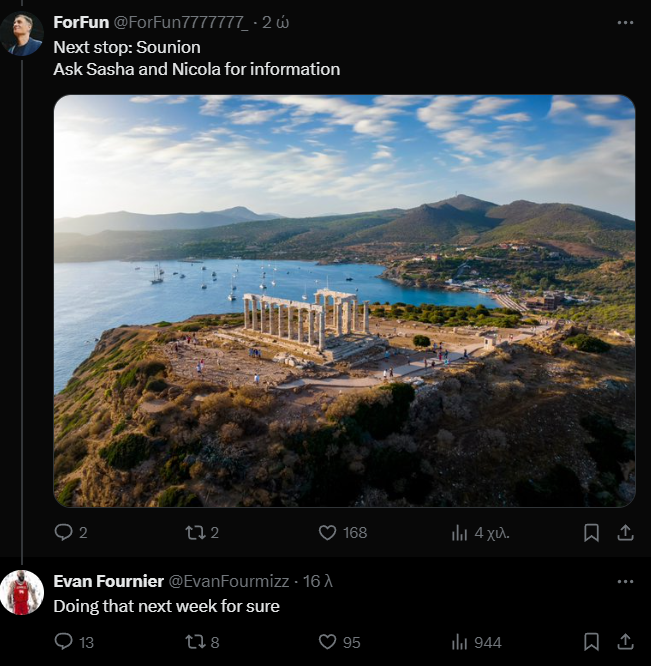Bookmark ForFun's Sounion tweet
This screenshot has width=651, height=666.
pos(591,533)
